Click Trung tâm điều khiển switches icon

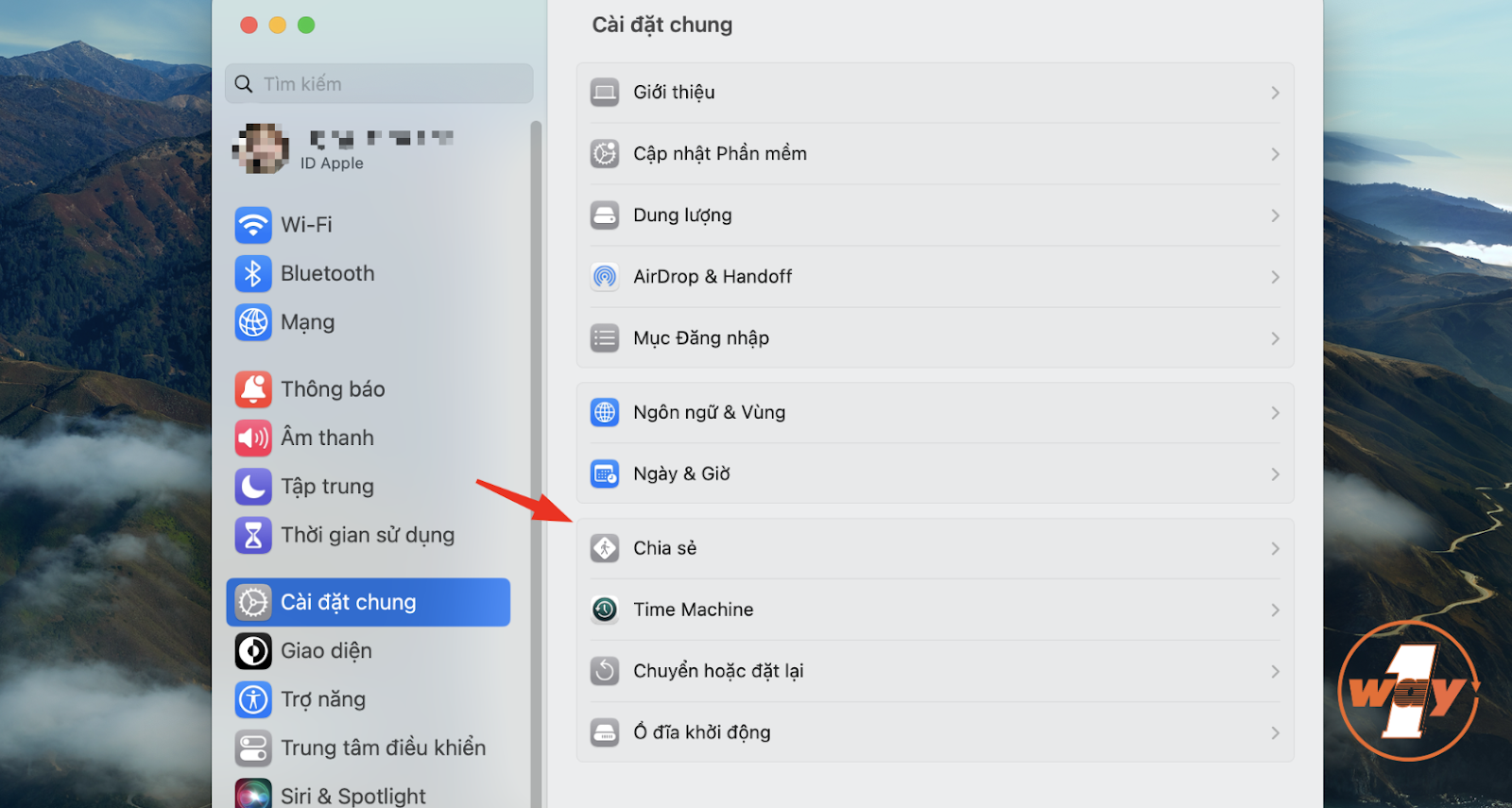[253, 748]
